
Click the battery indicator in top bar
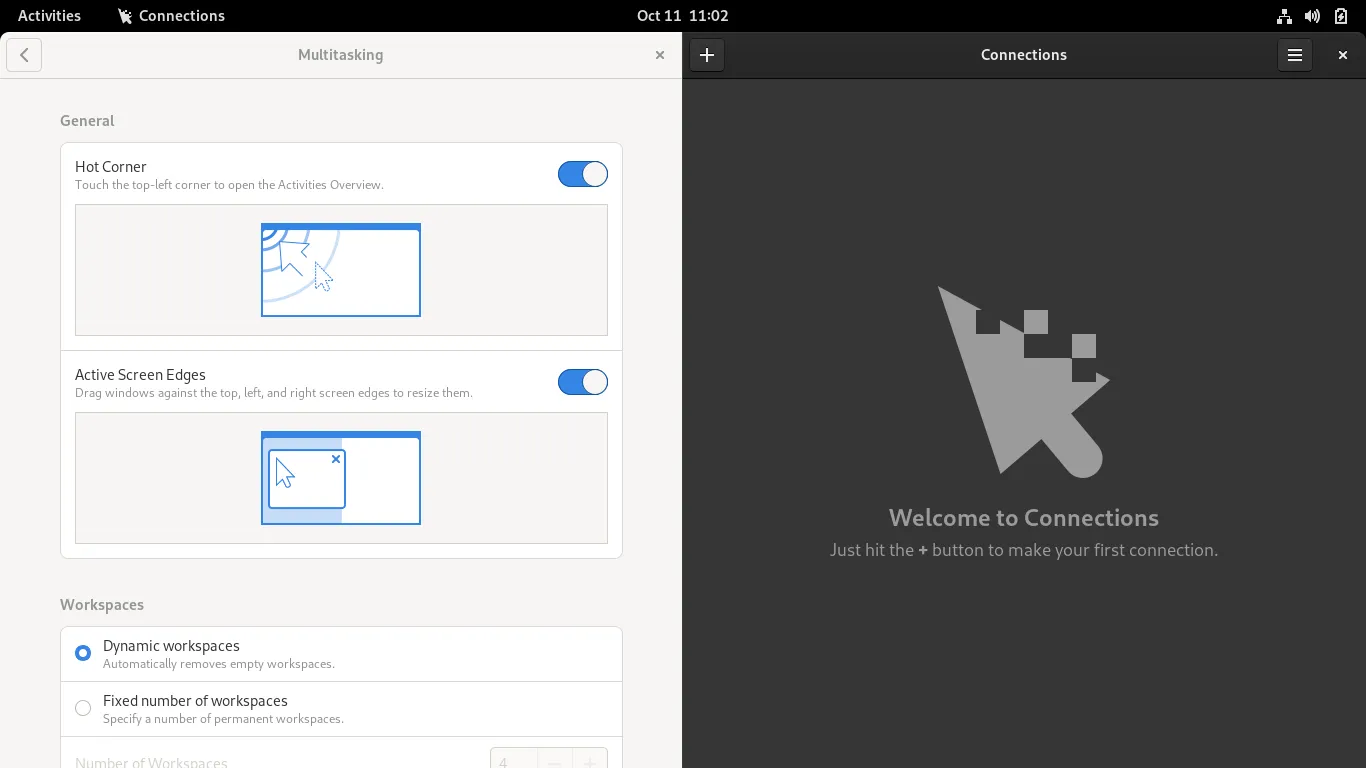(x=1341, y=16)
